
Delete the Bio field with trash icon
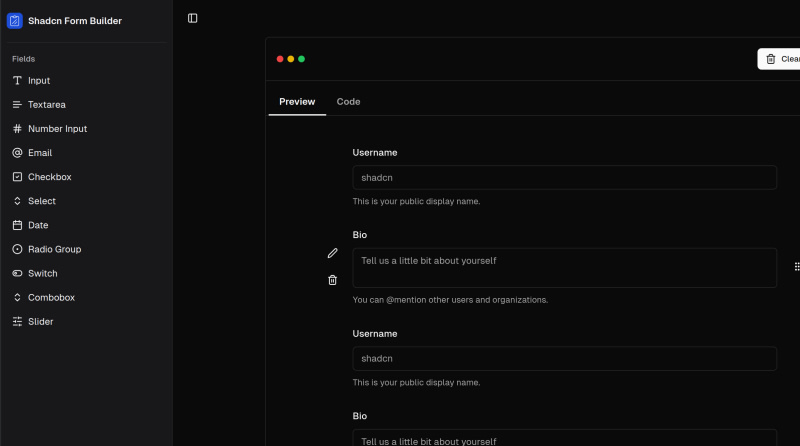click(333, 280)
